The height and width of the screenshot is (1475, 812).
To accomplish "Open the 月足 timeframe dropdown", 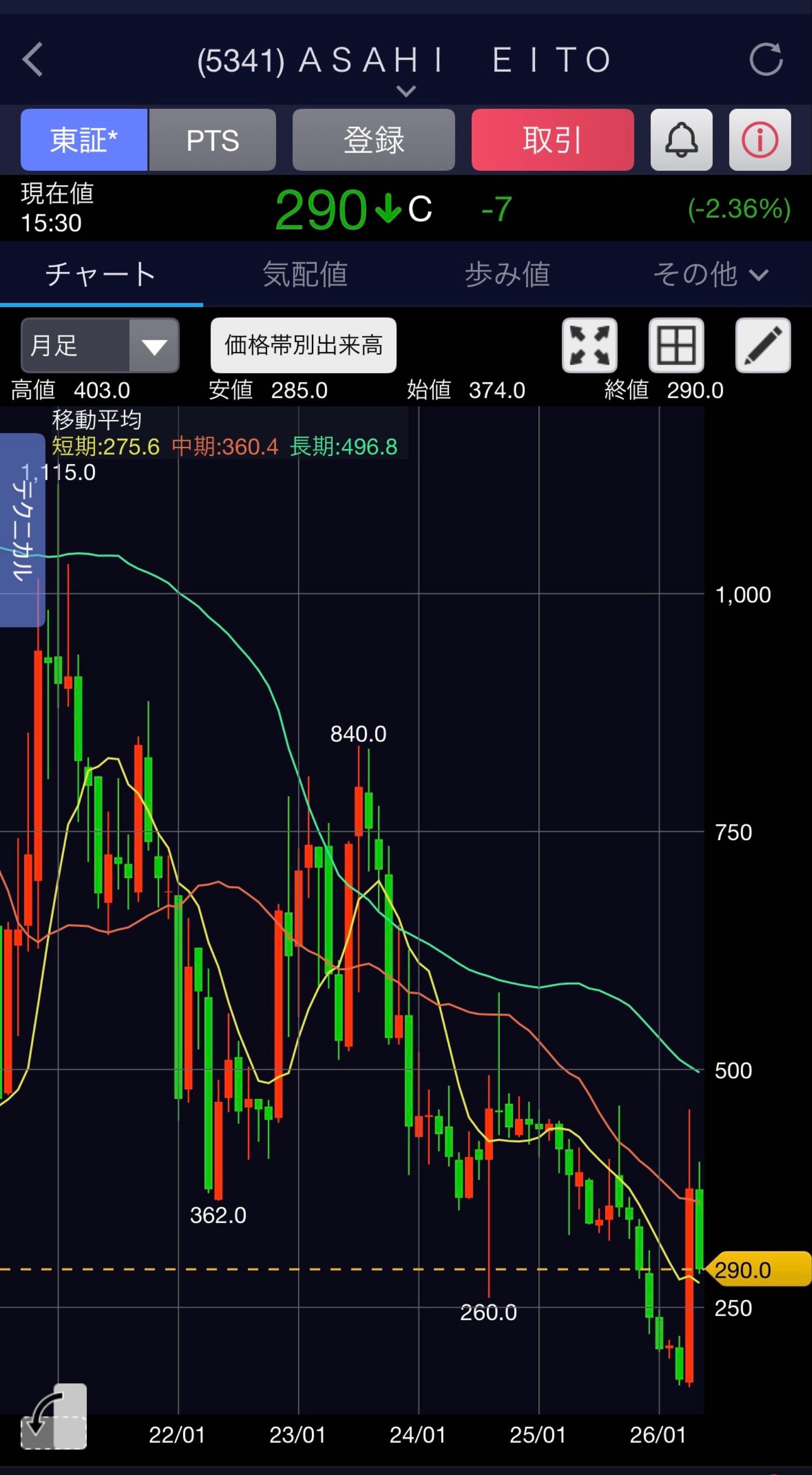I will coord(100,345).
